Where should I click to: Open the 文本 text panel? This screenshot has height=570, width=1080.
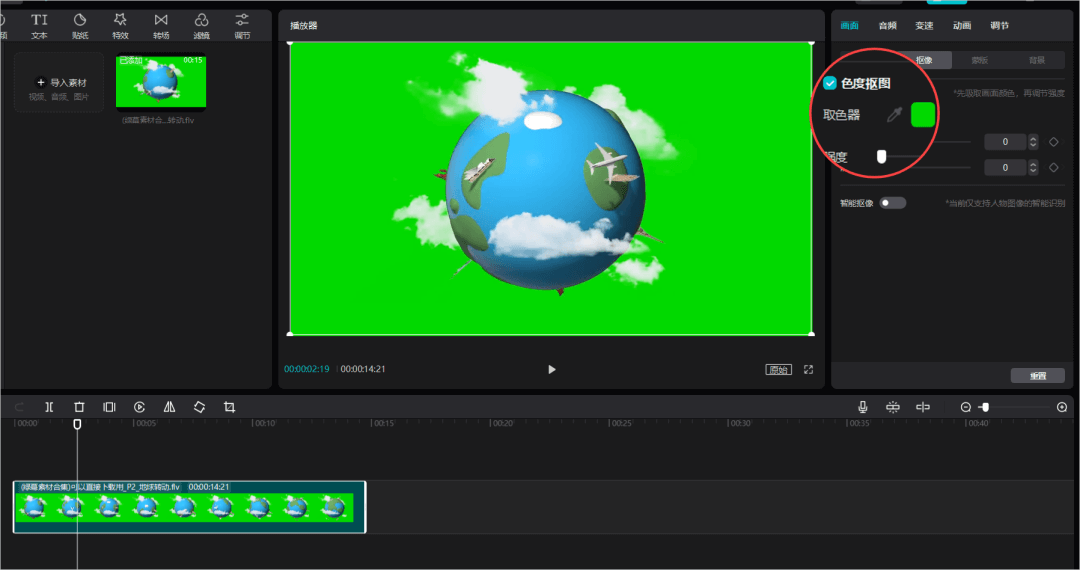[x=39, y=26]
